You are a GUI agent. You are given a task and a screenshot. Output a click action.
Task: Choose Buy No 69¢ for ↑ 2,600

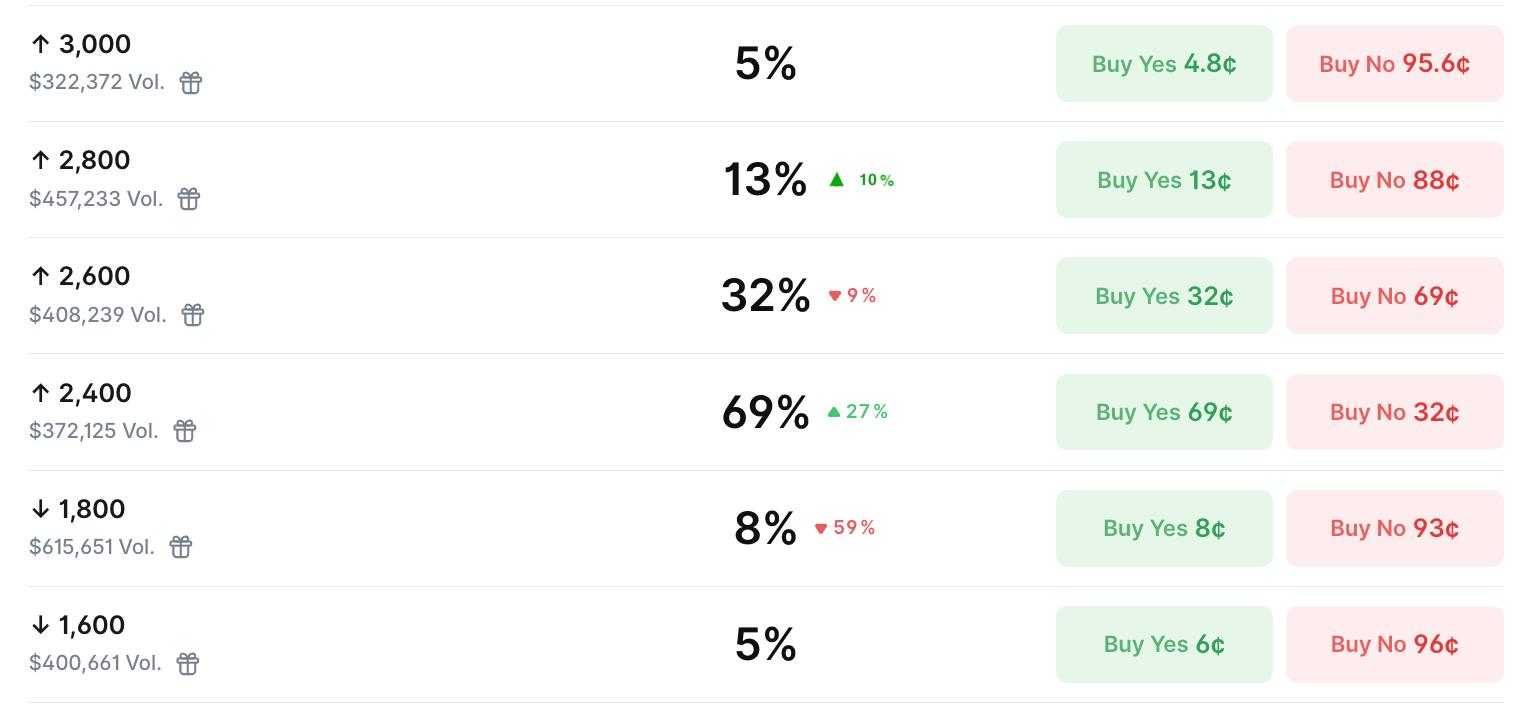[1394, 296]
